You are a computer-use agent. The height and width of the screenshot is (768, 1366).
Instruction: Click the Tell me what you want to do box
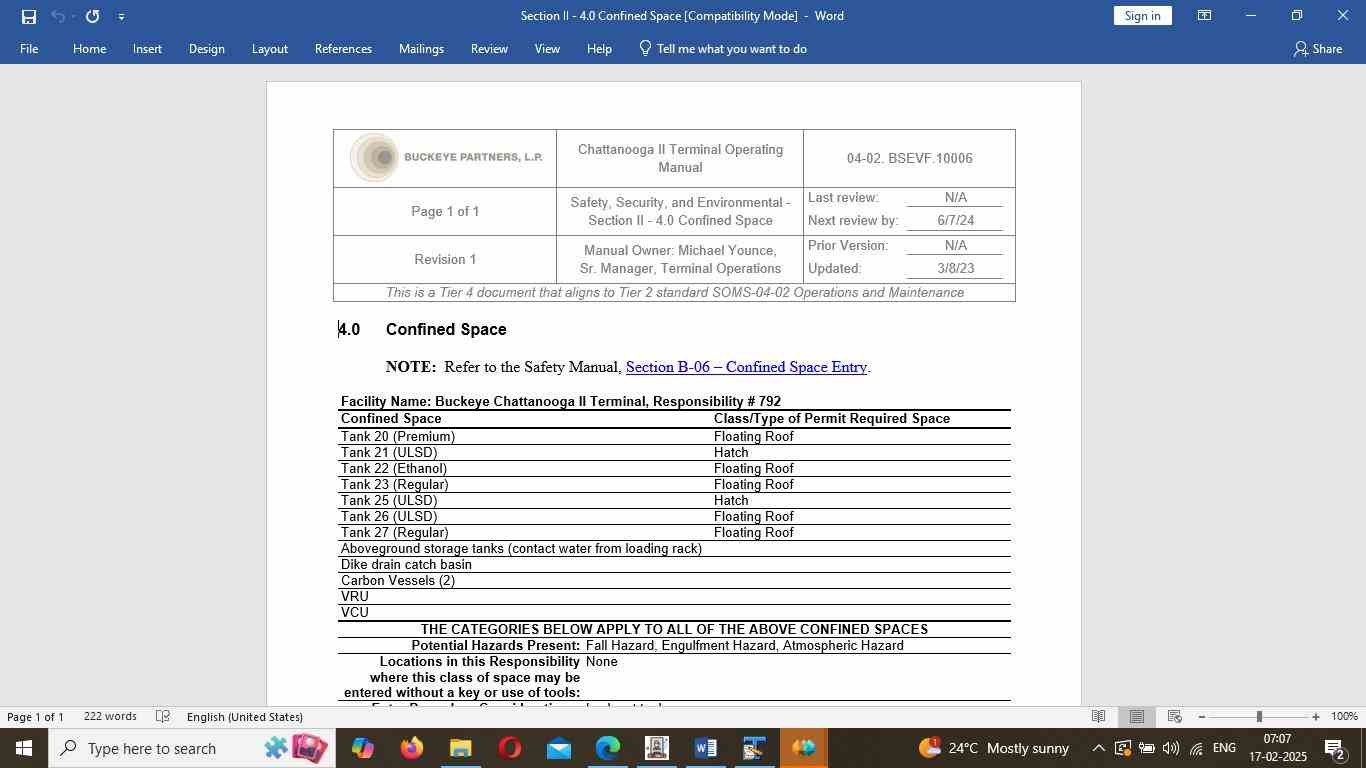[722, 48]
